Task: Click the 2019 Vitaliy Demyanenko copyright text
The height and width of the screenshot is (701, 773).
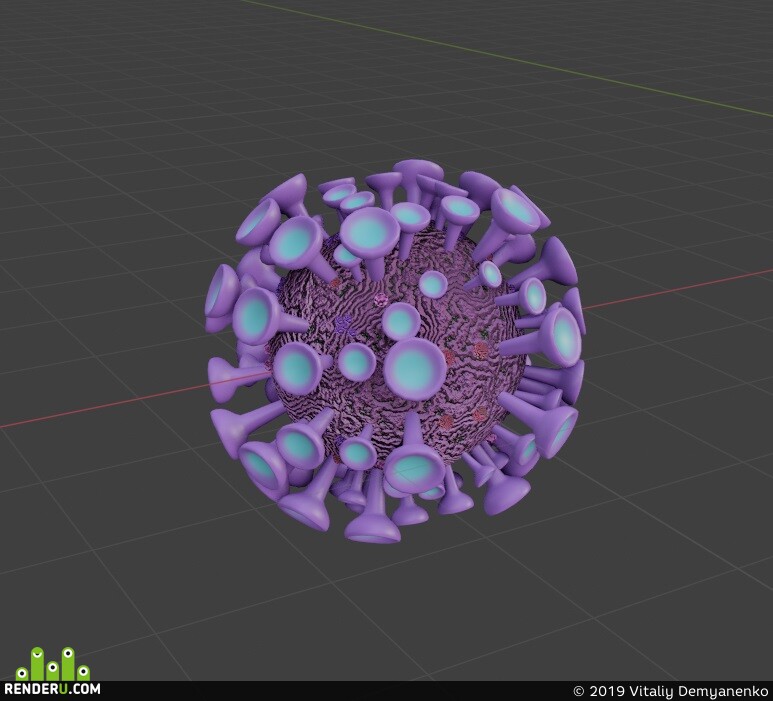Action: point(670,691)
